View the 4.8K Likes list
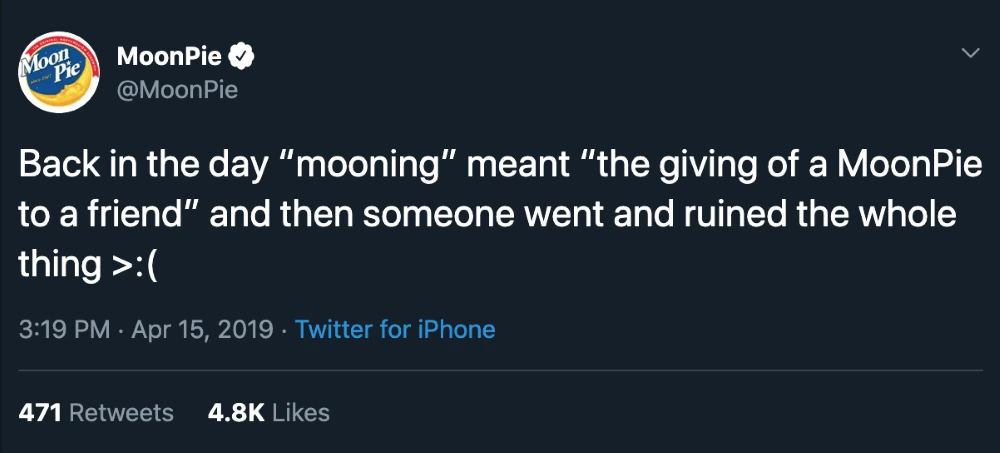1000x453 pixels. click(x=268, y=413)
